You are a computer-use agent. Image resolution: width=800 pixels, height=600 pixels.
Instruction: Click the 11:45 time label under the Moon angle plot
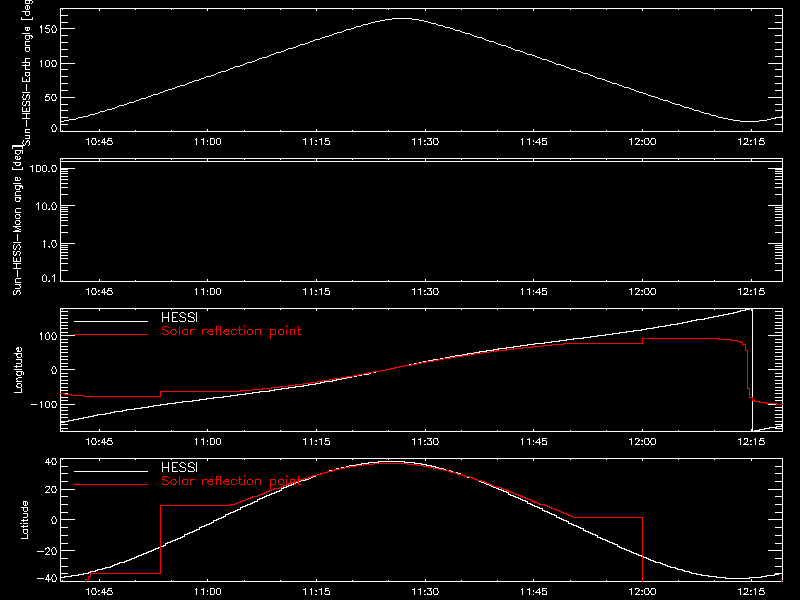pyautogui.click(x=534, y=292)
